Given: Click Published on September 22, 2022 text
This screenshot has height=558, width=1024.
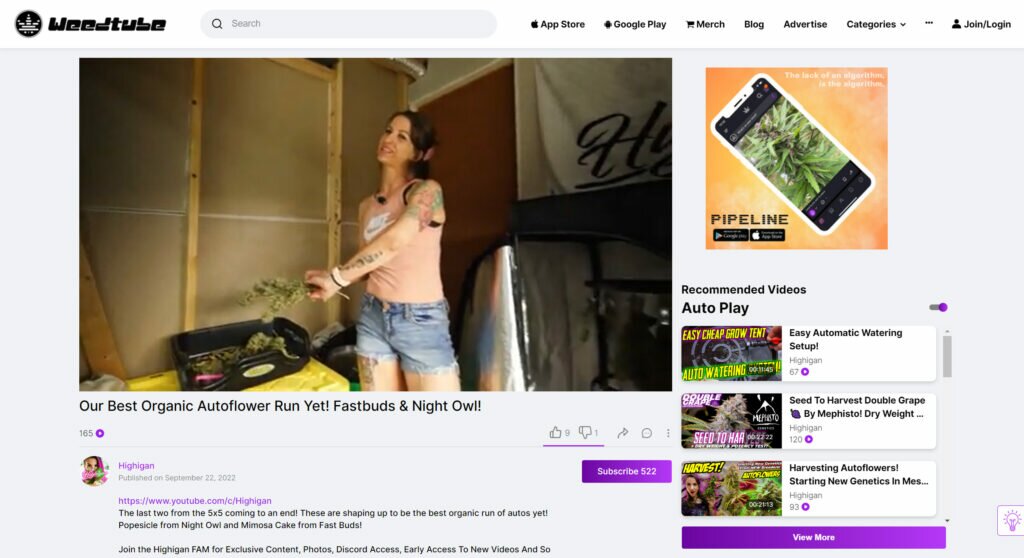Looking at the screenshot, I should 177,478.
